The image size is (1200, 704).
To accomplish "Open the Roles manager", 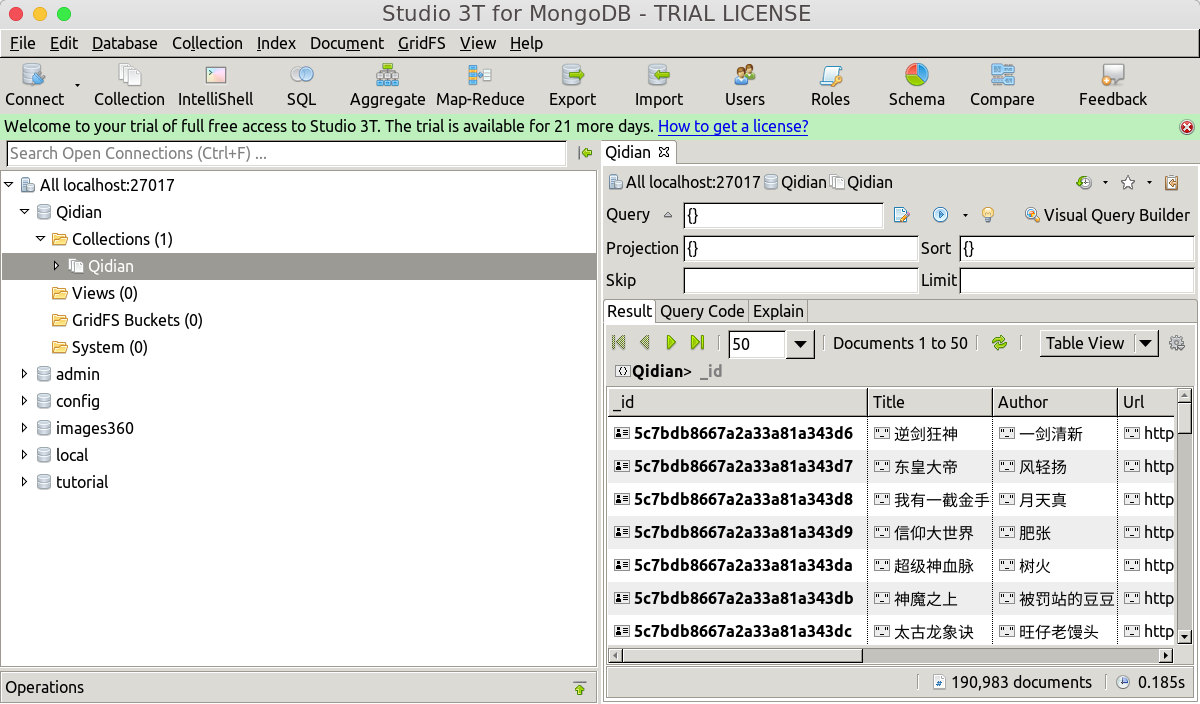I will tap(830, 85).
